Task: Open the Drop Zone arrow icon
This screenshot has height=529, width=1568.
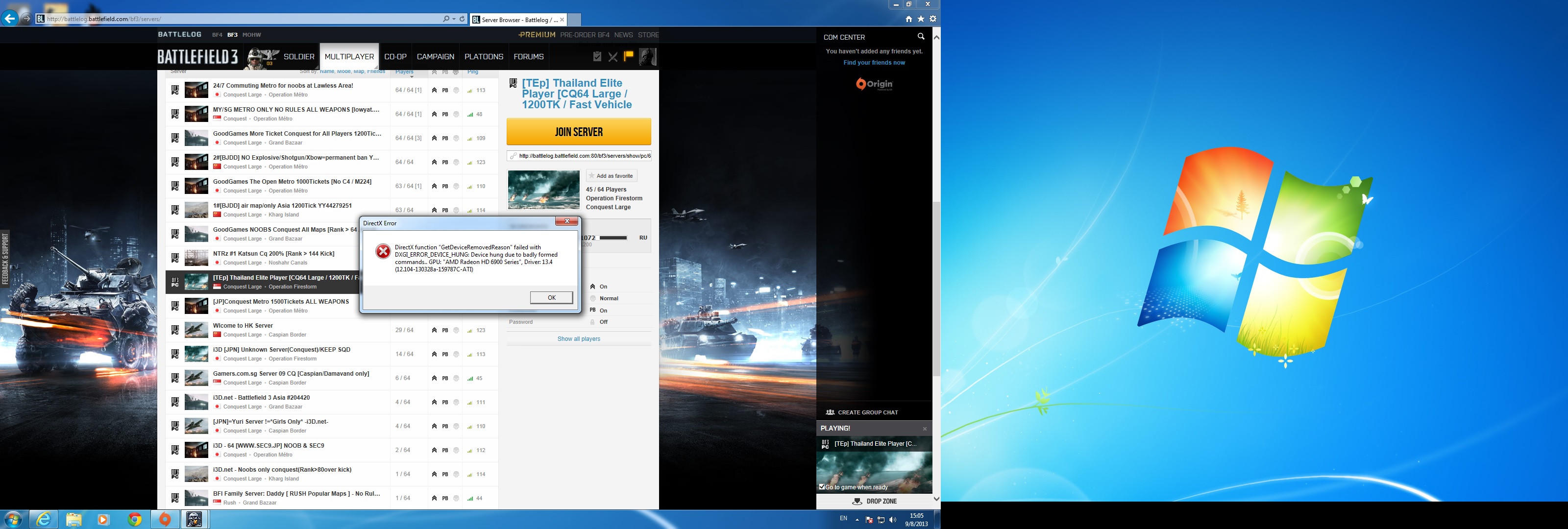Action: click(857, 502)
